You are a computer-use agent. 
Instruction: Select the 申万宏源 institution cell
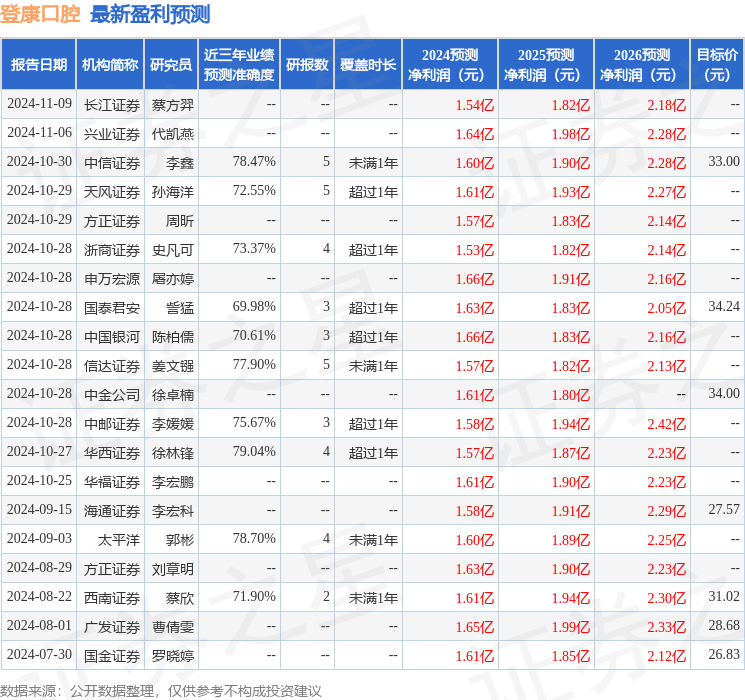point(112,279)
